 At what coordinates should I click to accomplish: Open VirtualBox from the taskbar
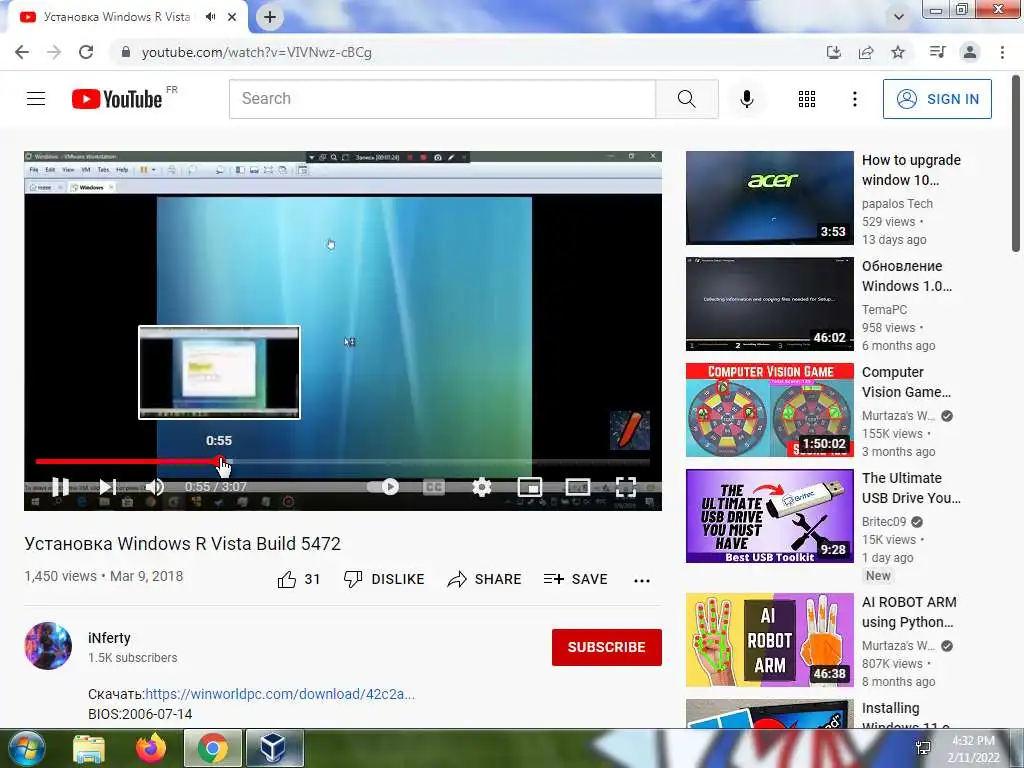click(273, 749)
